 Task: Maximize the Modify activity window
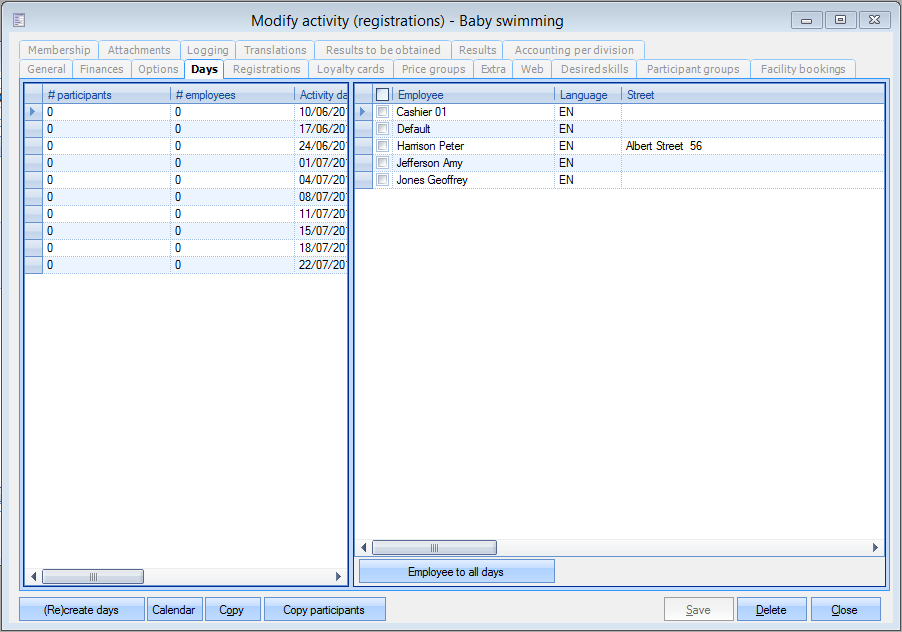[x=840, y=20]
